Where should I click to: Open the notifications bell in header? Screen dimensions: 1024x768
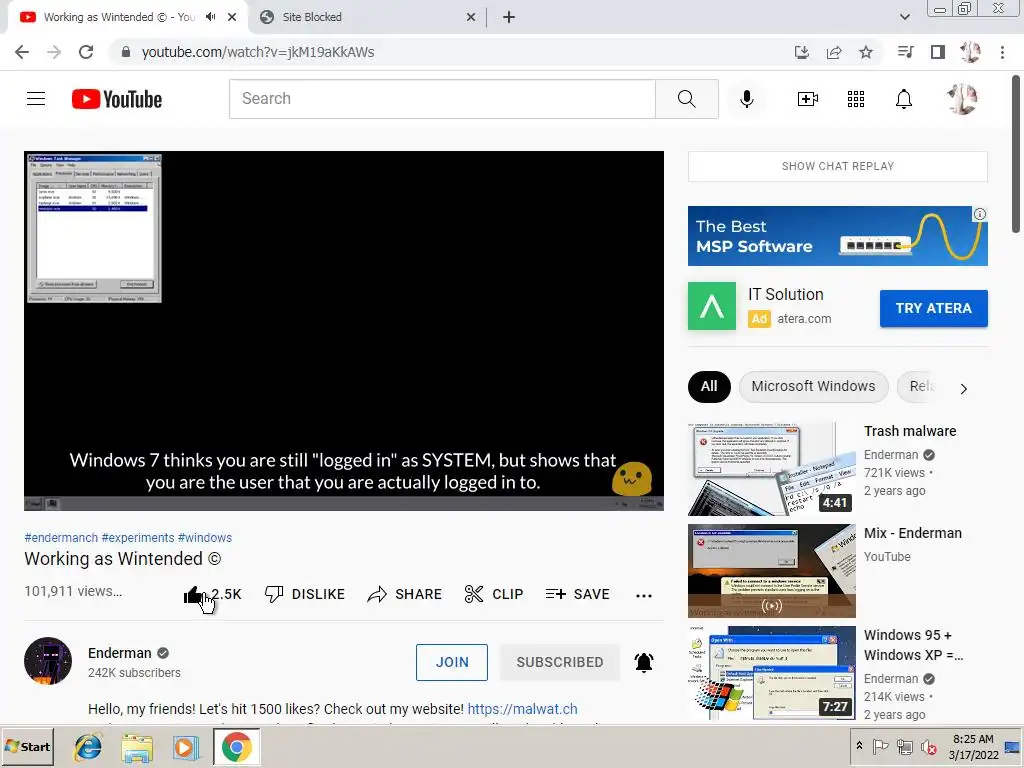point(904,99)
